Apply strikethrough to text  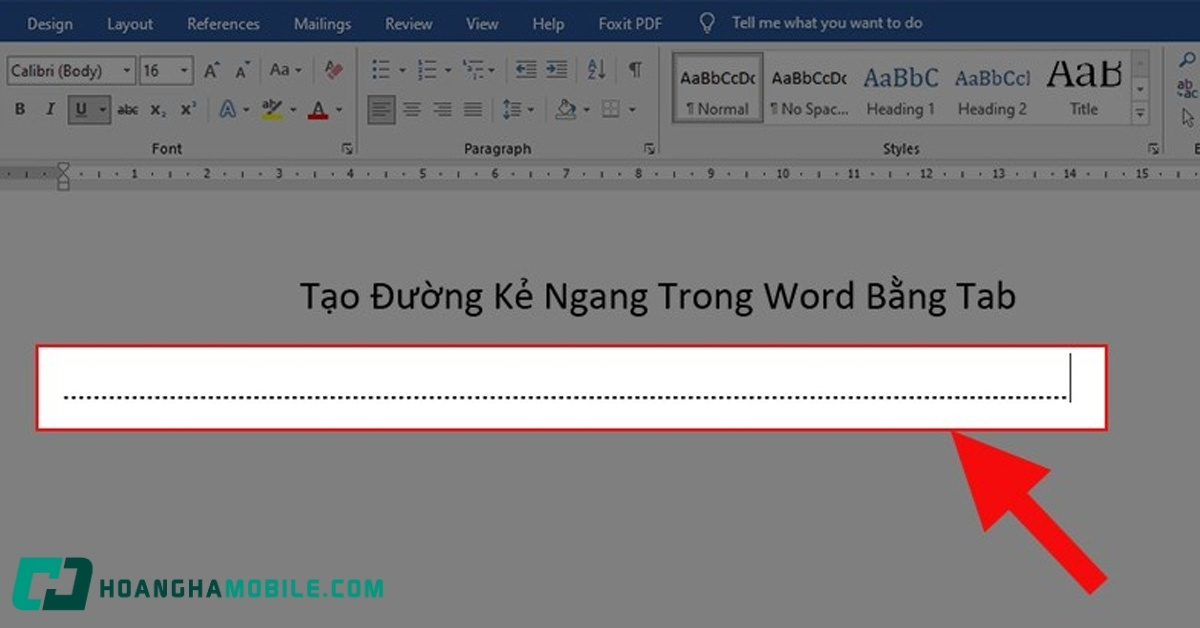click(126, 109)
